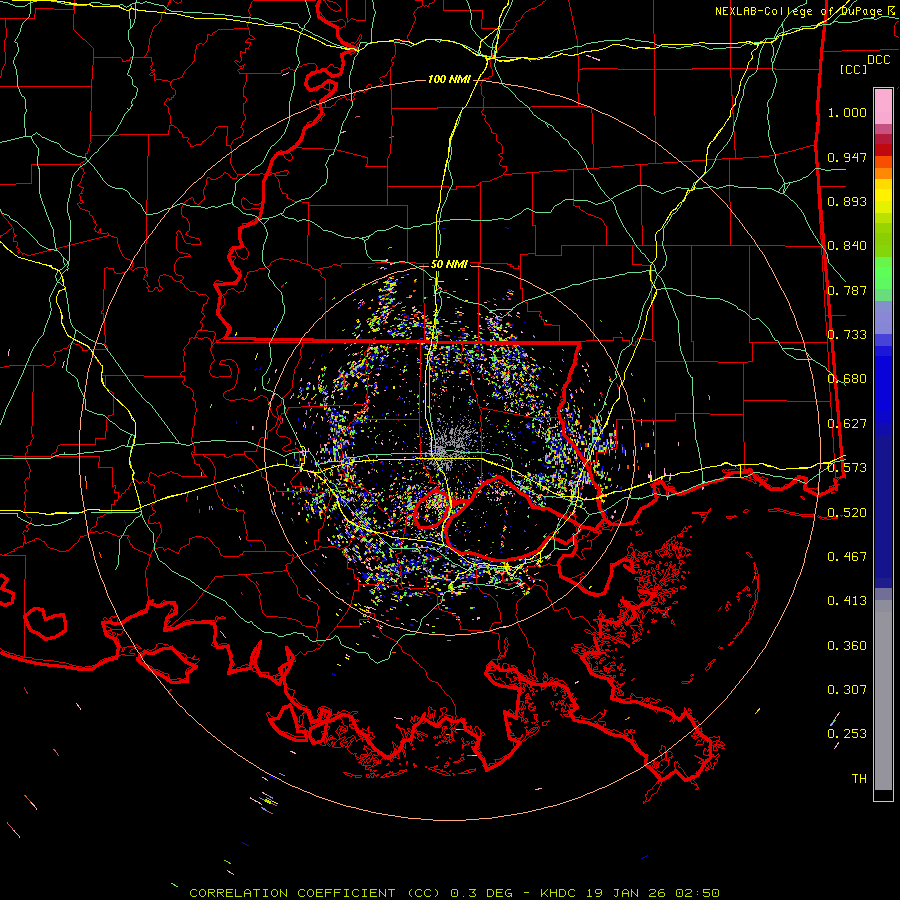Click the 50 NMI range ring label

click(449, 265)
